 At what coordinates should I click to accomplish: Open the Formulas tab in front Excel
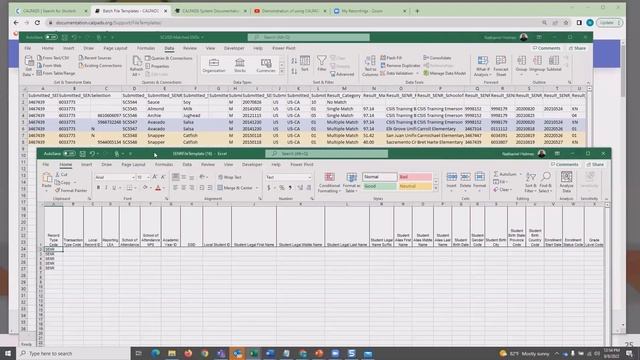pos(164,164)
